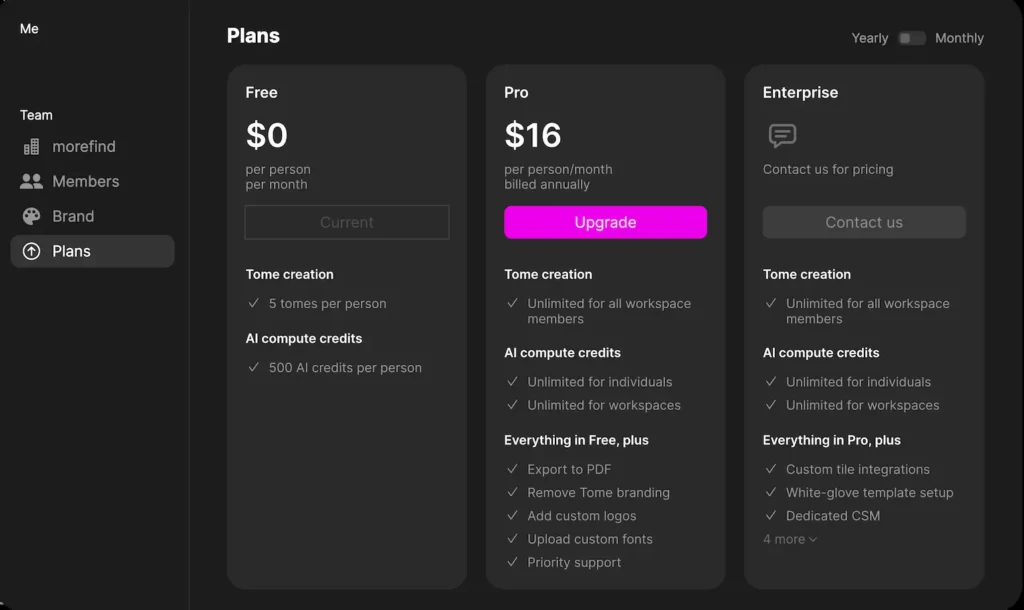
Task: Click the checkmark near "Unlimited for workspaces" under Pro
Action: 515,405
